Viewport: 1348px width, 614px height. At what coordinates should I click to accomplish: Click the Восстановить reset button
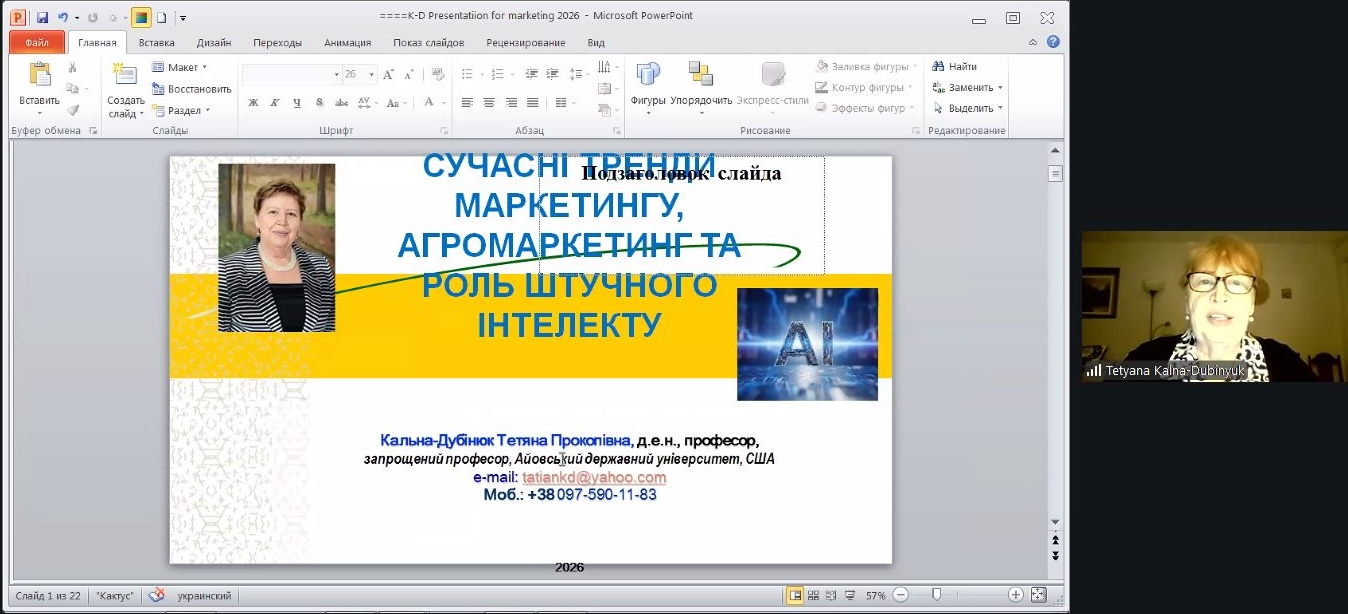[191, 89]
